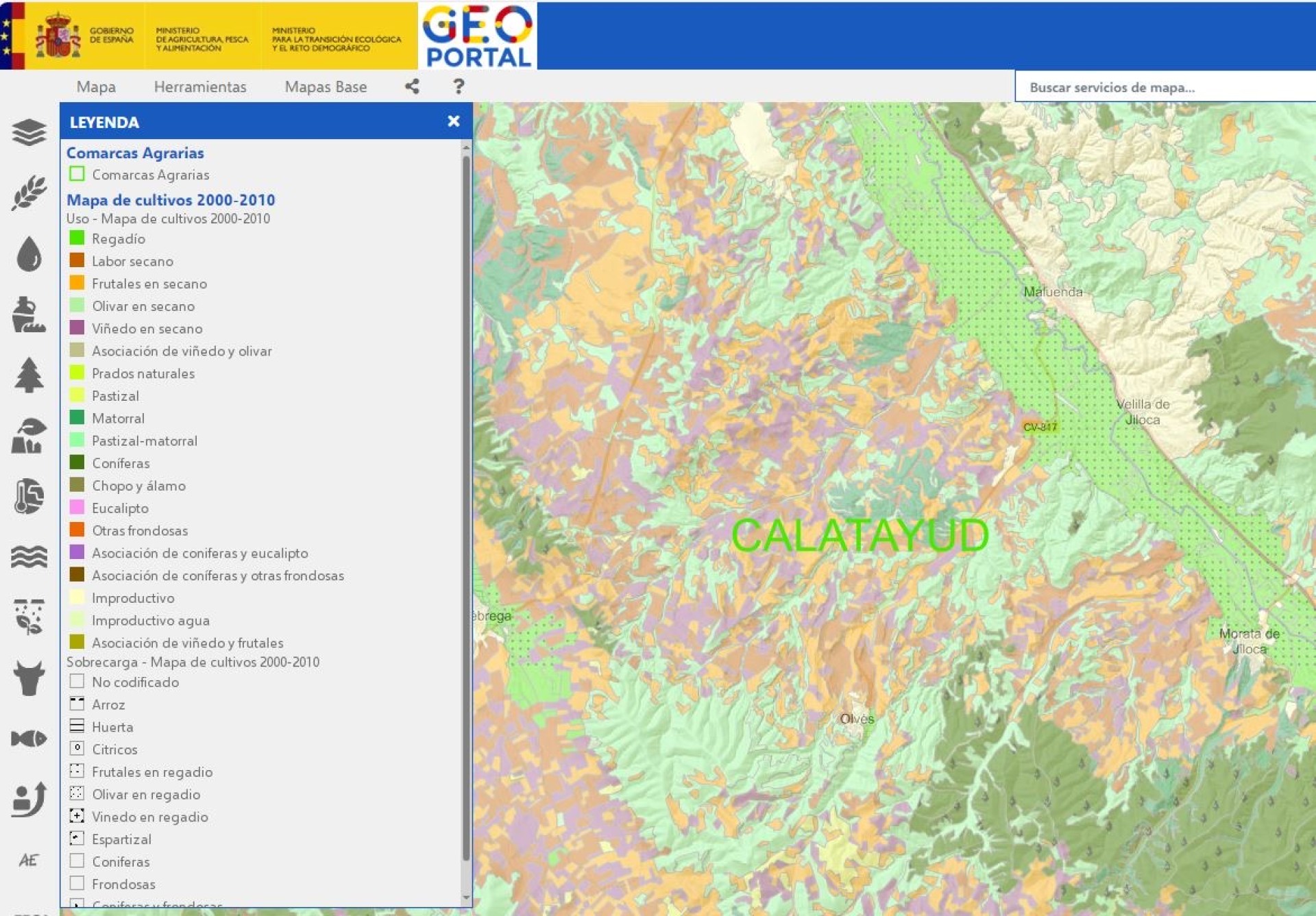Click the Spanish government coat of arms logo

(x=58, y=36)
